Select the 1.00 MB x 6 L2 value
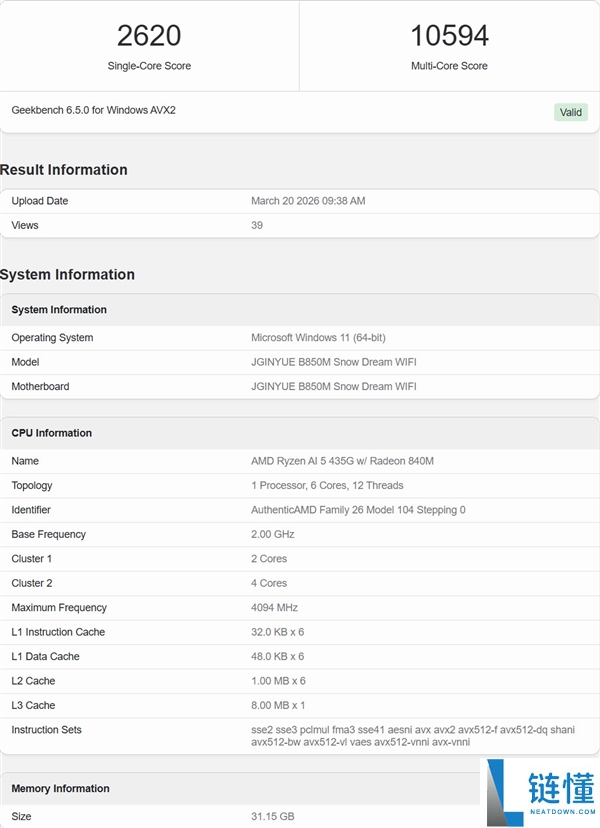600x828 pixels. [x=278, y=681]
